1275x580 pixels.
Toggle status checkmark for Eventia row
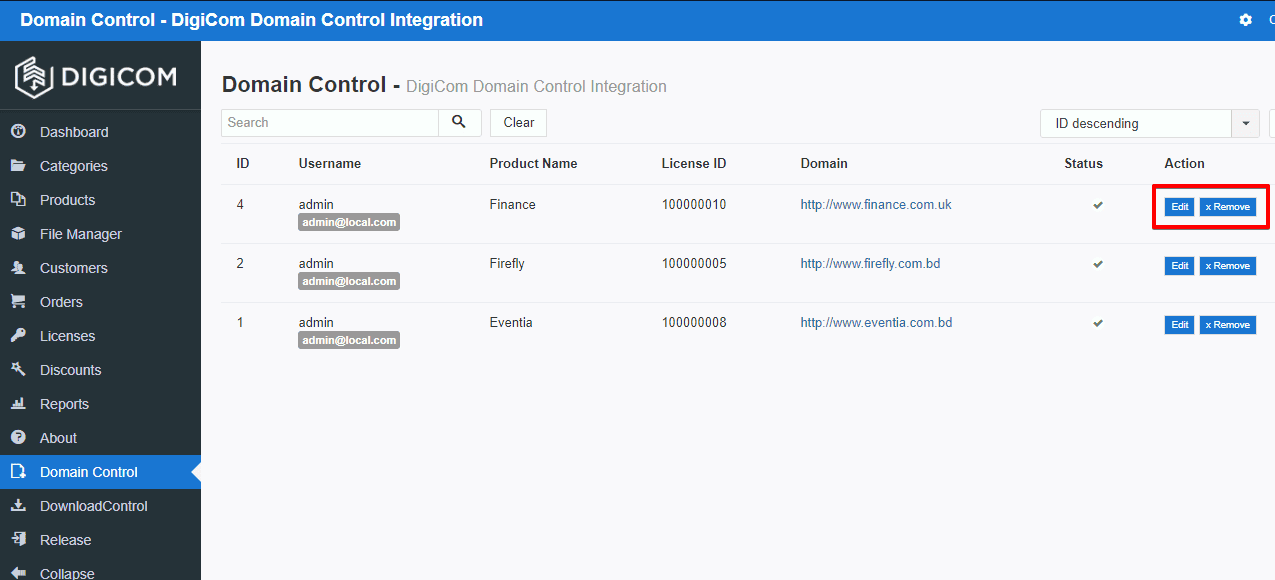(x=1097, y=322)
